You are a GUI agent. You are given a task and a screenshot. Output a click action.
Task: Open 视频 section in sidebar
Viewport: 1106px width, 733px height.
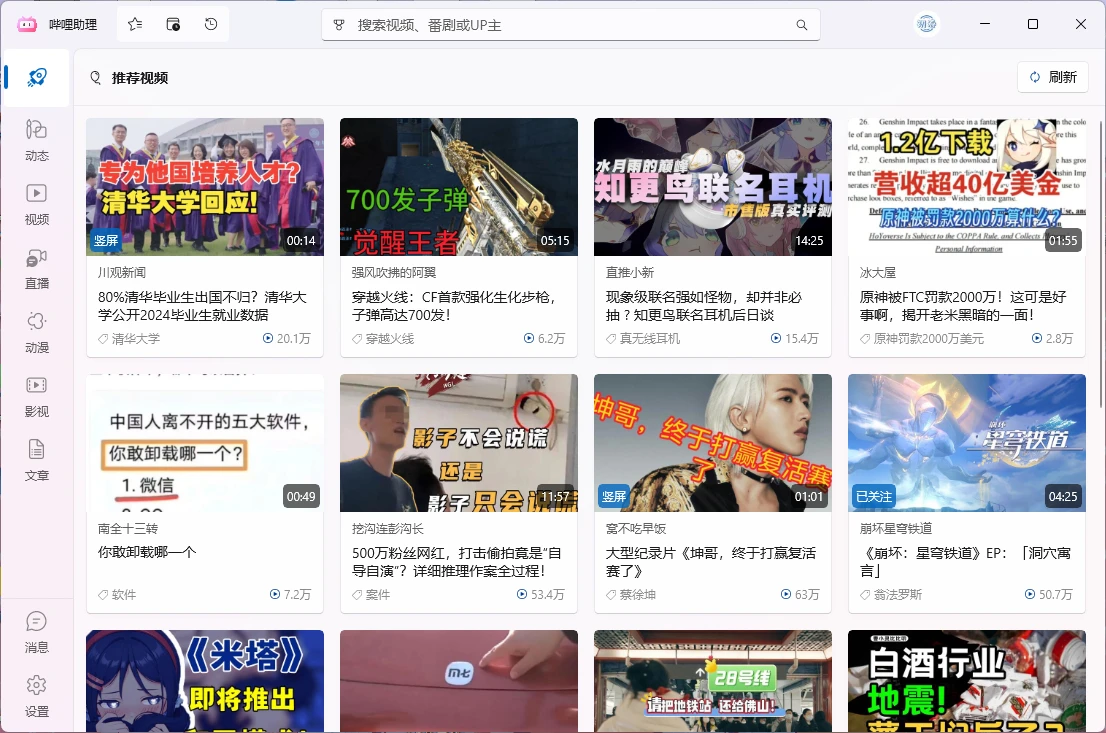[37, 205]
